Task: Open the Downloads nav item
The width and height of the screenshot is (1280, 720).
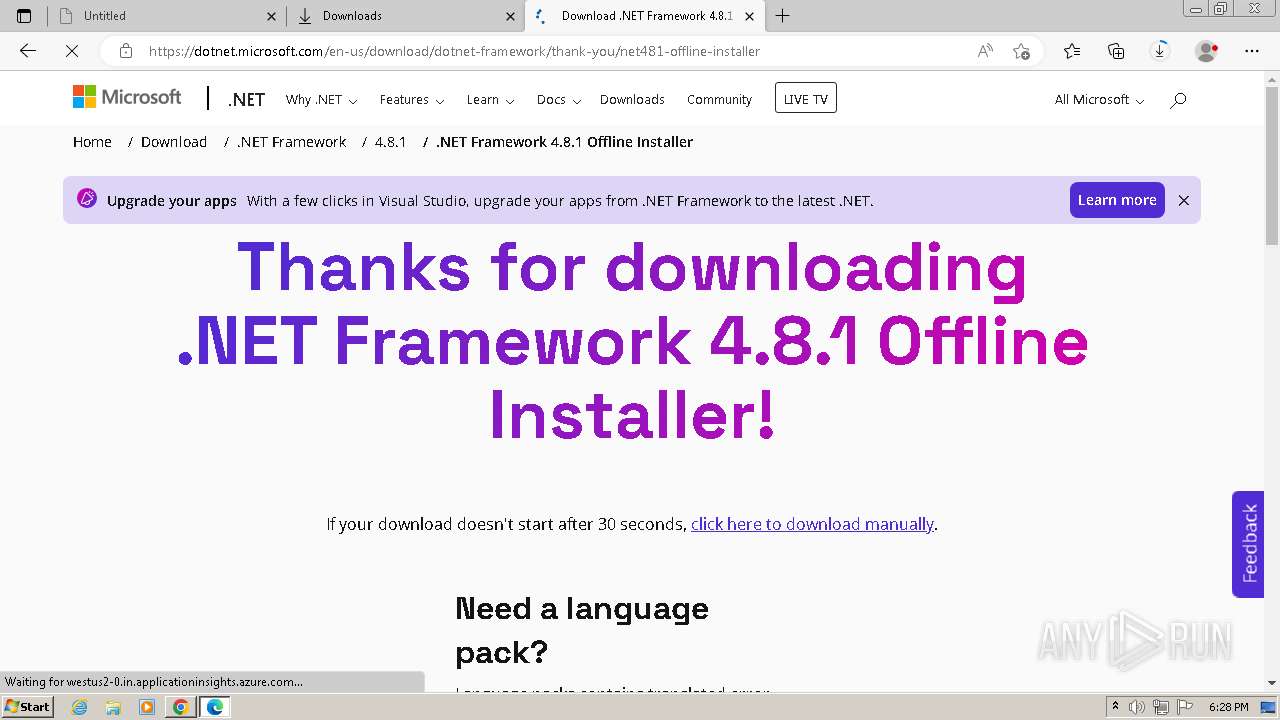Action: (632, 100)
